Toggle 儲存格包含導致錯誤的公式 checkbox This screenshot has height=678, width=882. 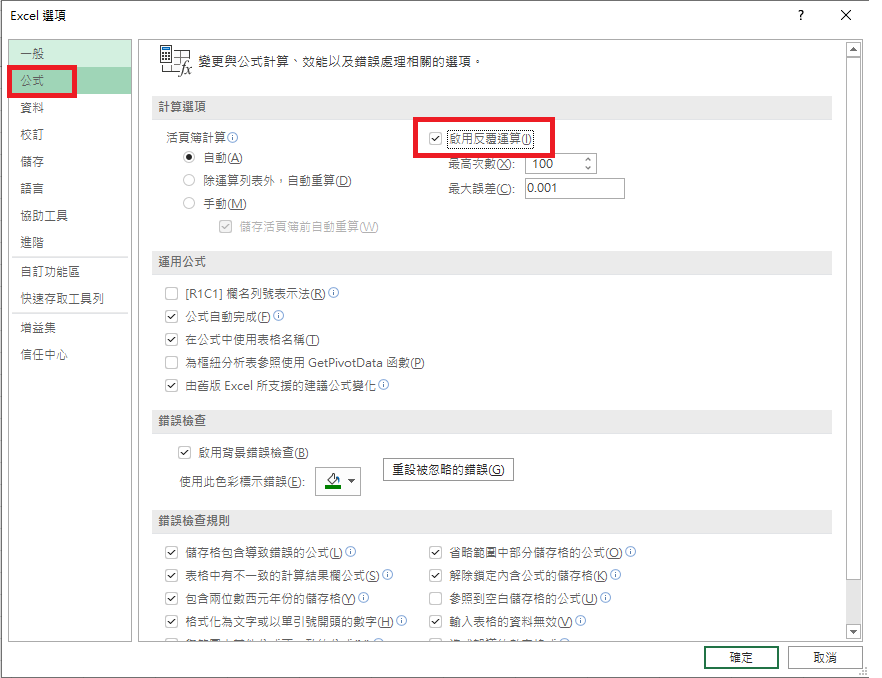172,553
